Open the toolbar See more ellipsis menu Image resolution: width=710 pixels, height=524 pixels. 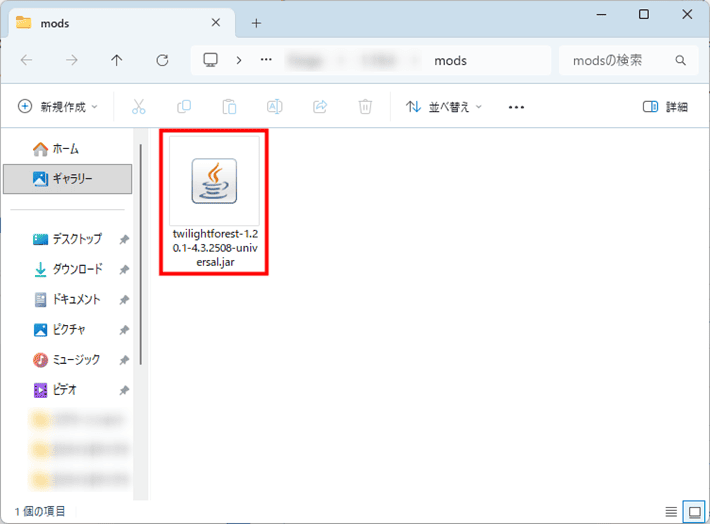click(516, 107)
